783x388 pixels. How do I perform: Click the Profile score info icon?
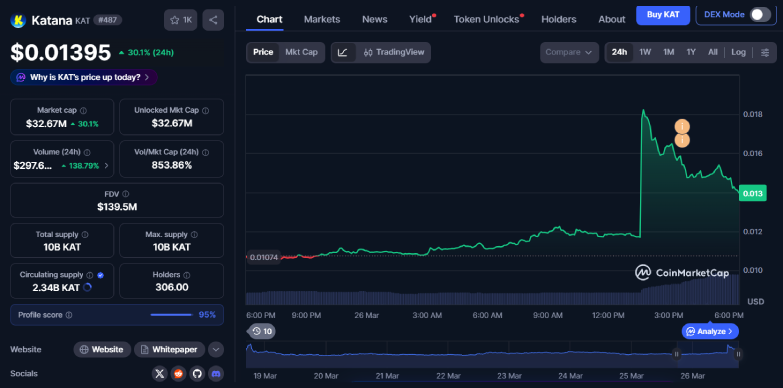click(69, 315)
